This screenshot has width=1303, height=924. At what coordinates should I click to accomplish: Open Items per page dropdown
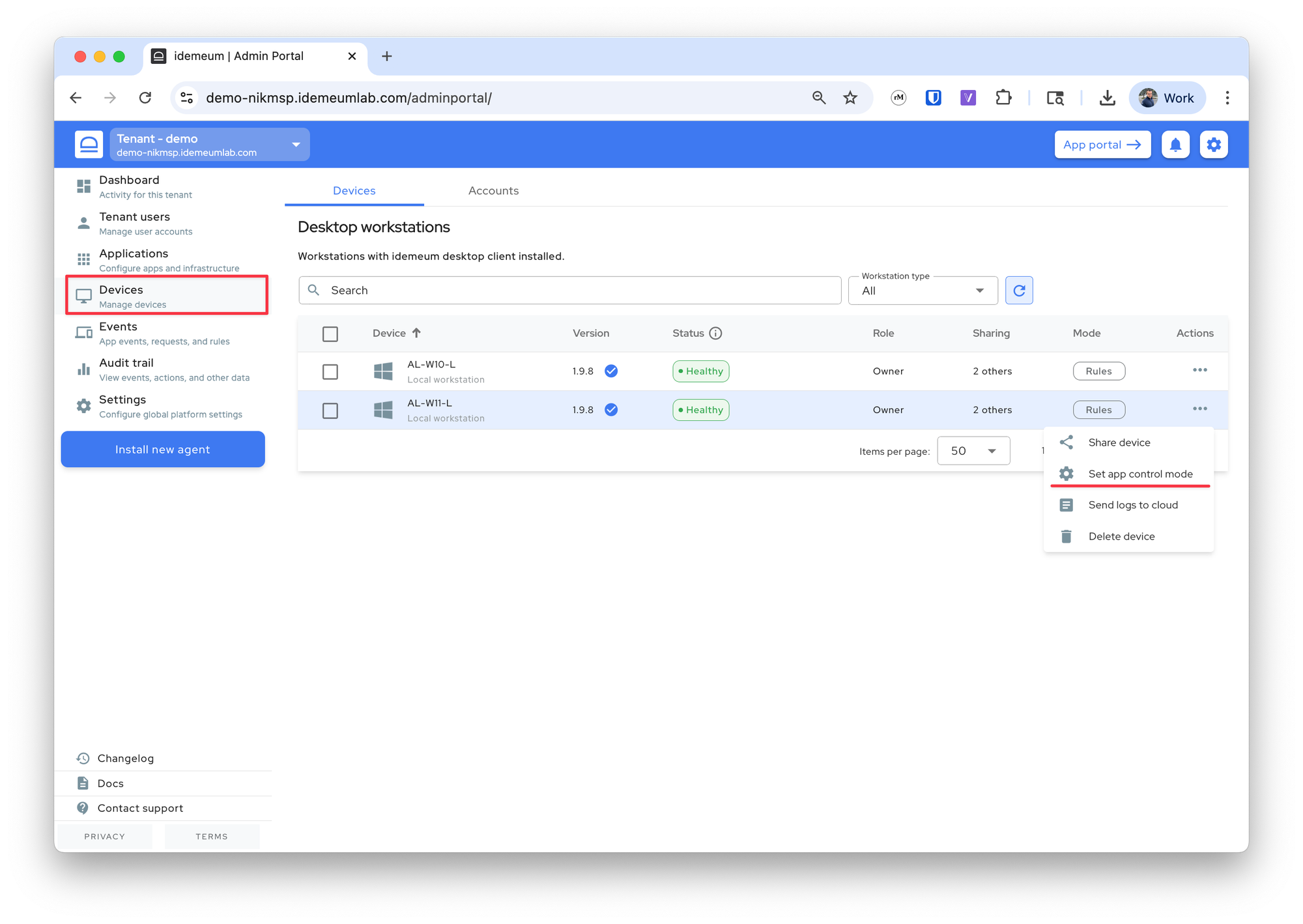click(973, 451)
